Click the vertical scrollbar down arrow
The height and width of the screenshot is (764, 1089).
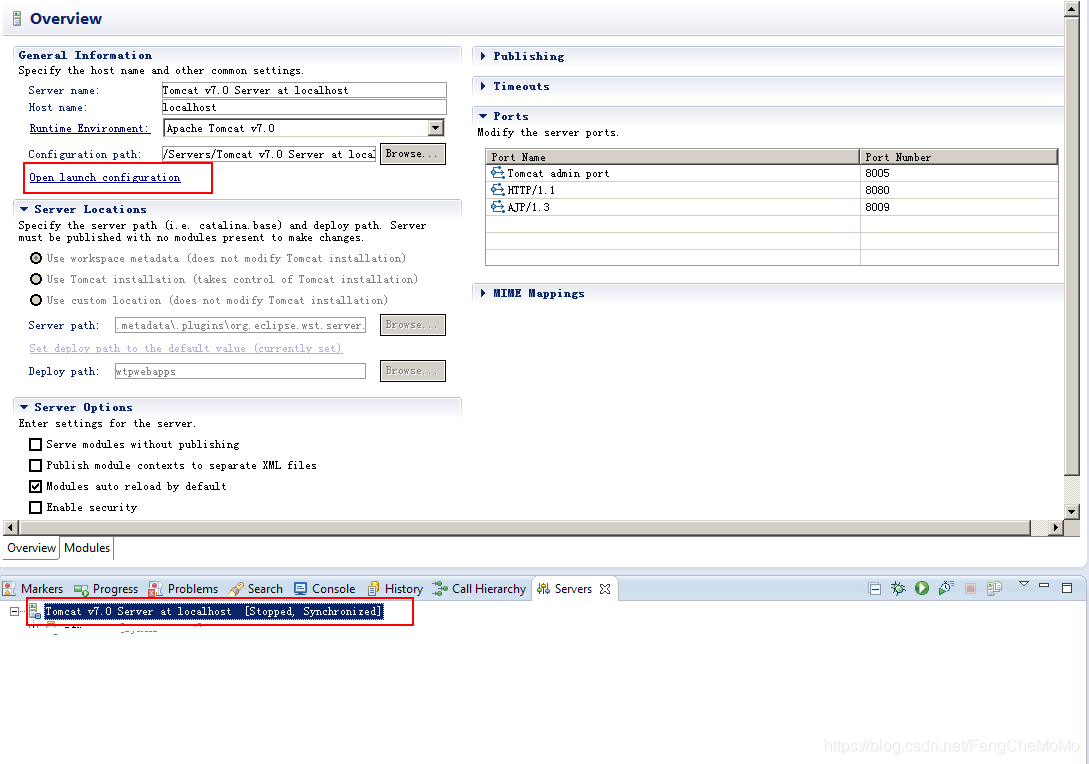coord(1072,512)
